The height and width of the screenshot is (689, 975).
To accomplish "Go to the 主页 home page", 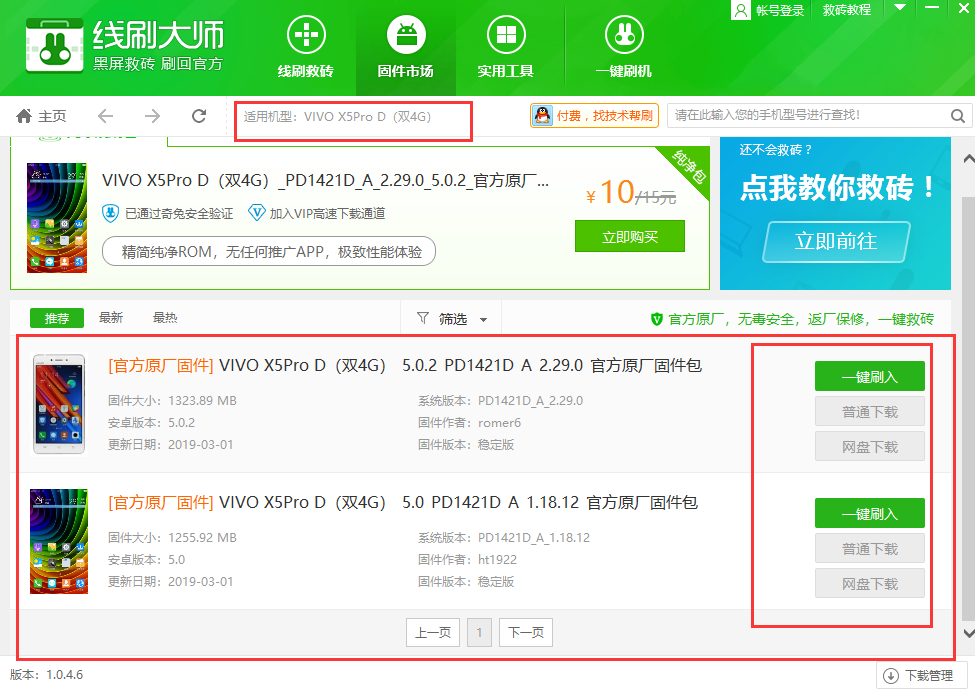I will click(41, 116).
